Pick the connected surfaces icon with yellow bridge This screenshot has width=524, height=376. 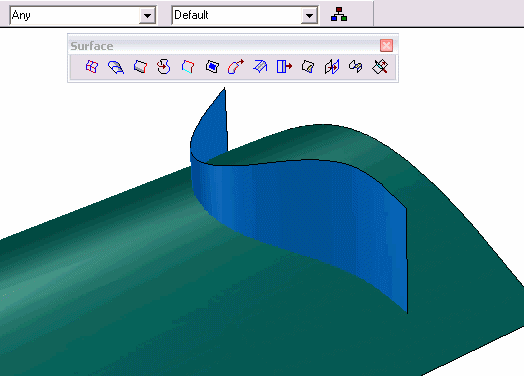pos(356,67)
